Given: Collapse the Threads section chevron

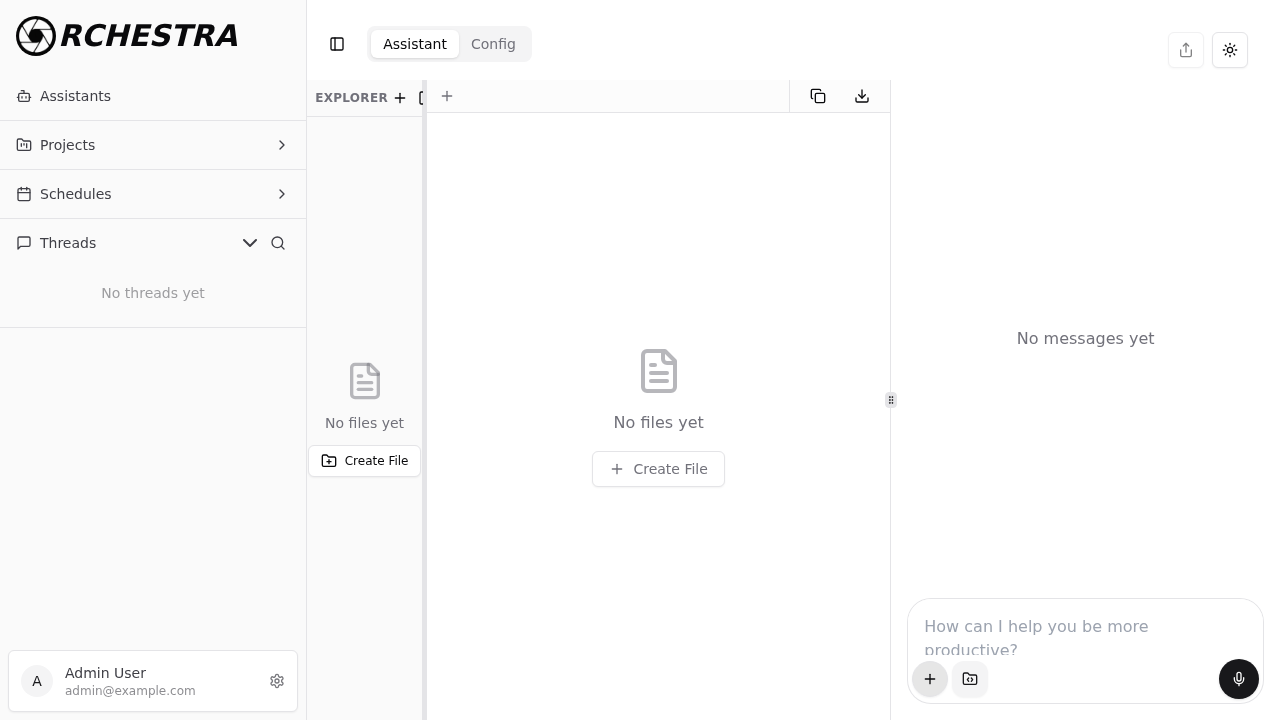Looking at the screenshot, I should pyautogui.click(x=250, y=243).
